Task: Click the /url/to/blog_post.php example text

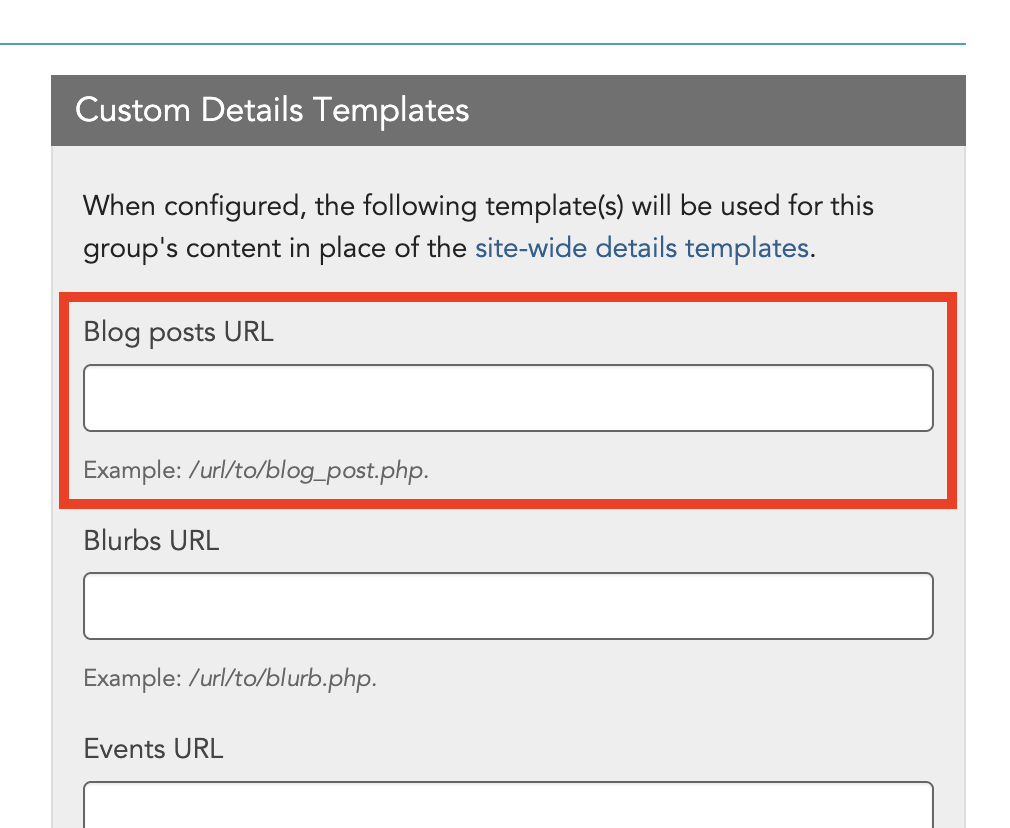Action: click(309, 470)
